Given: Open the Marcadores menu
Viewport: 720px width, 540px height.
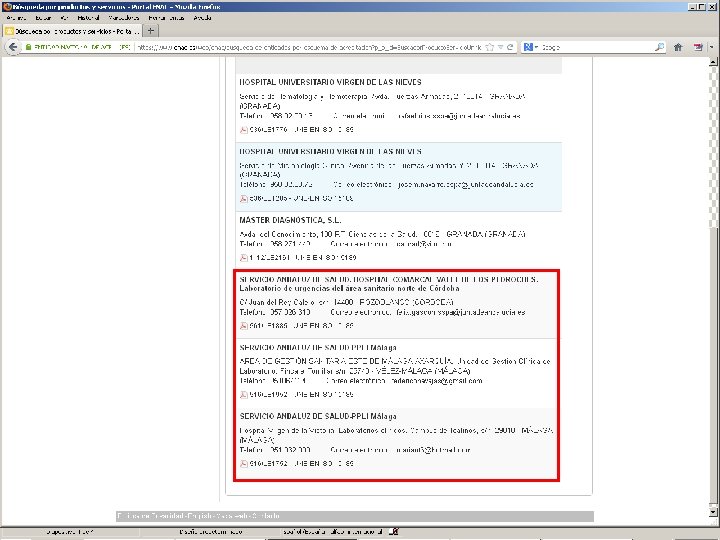Looking at the screenshot, I should point(124,18).
